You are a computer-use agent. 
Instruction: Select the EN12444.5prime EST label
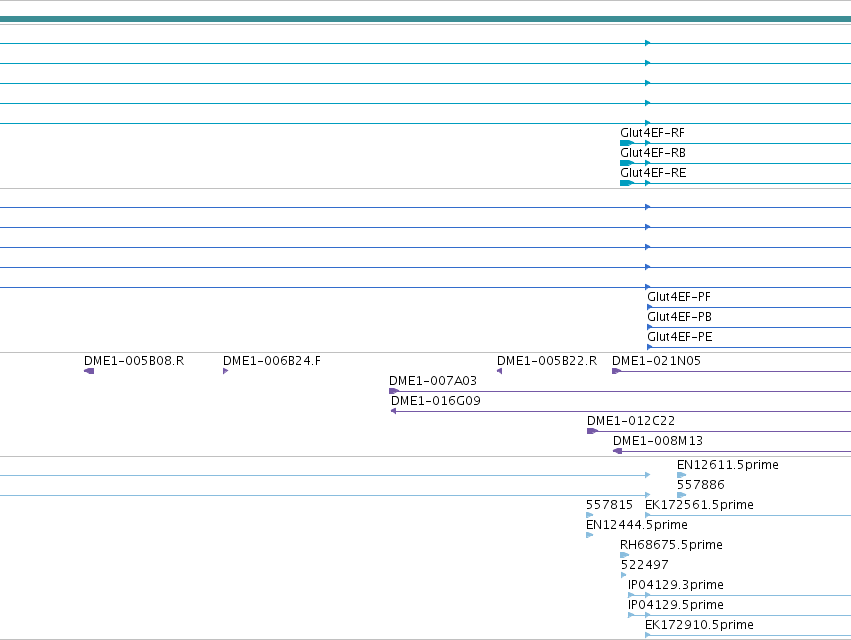pos(637,525)
